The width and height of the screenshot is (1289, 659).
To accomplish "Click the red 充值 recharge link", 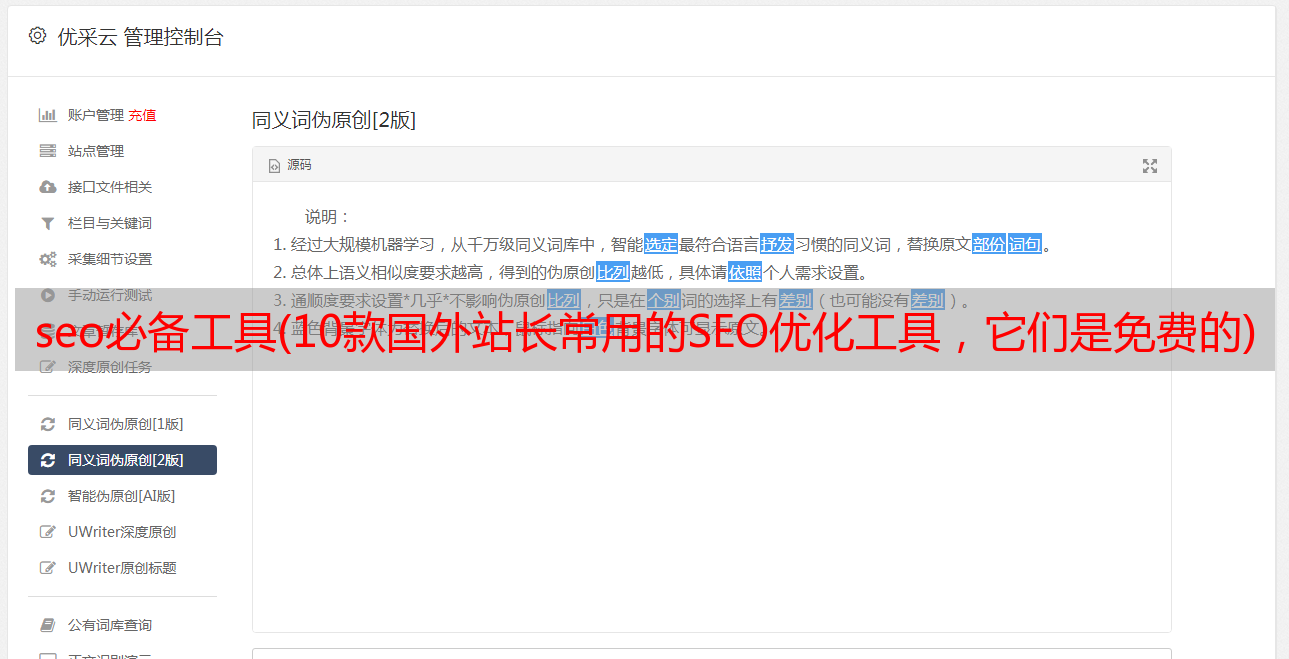I will point(142,115).
